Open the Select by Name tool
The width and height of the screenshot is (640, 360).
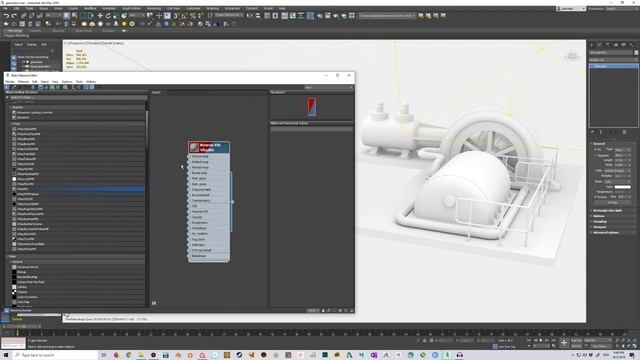tap(75, 16)
